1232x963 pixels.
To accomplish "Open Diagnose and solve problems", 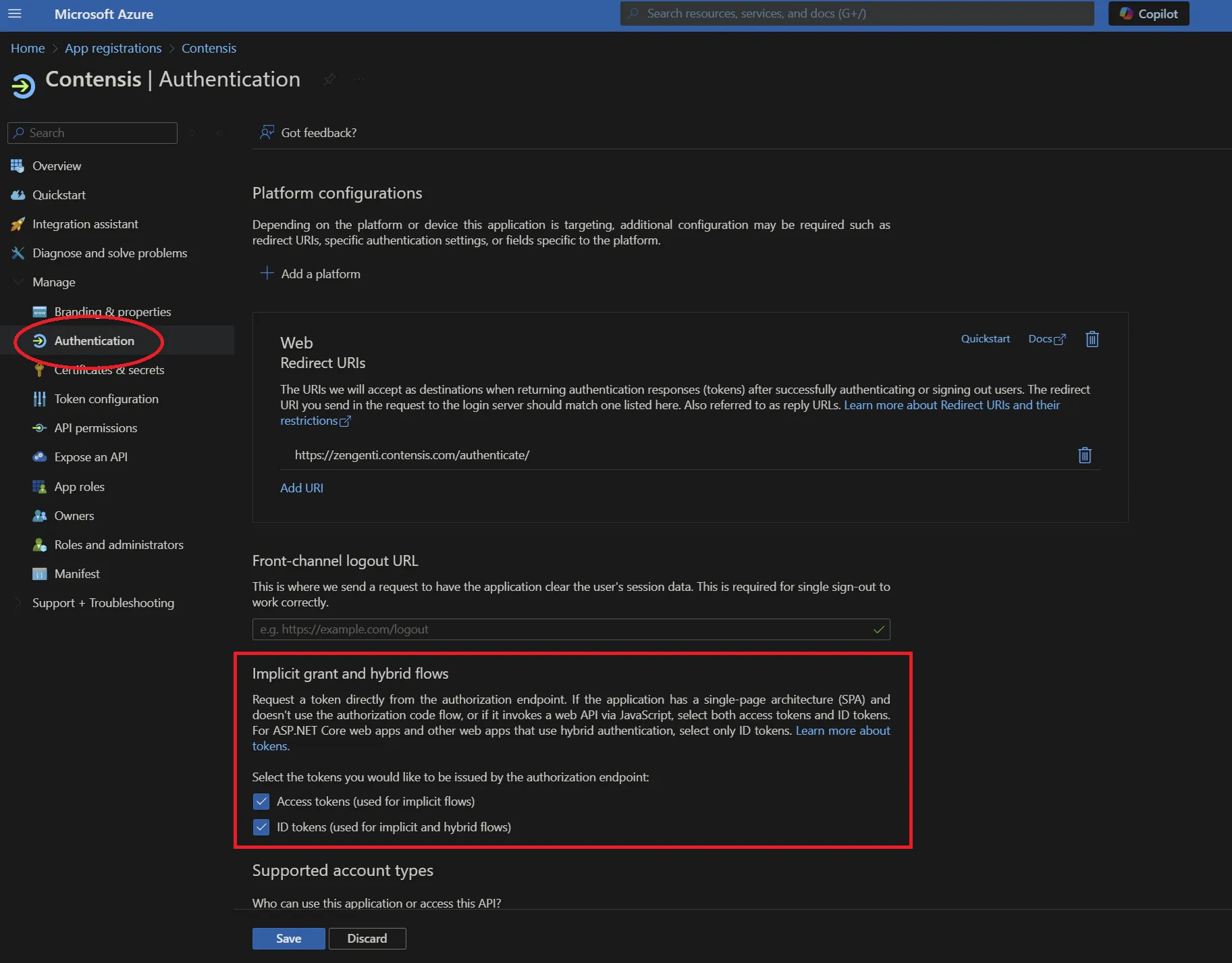I will [109, 253].
